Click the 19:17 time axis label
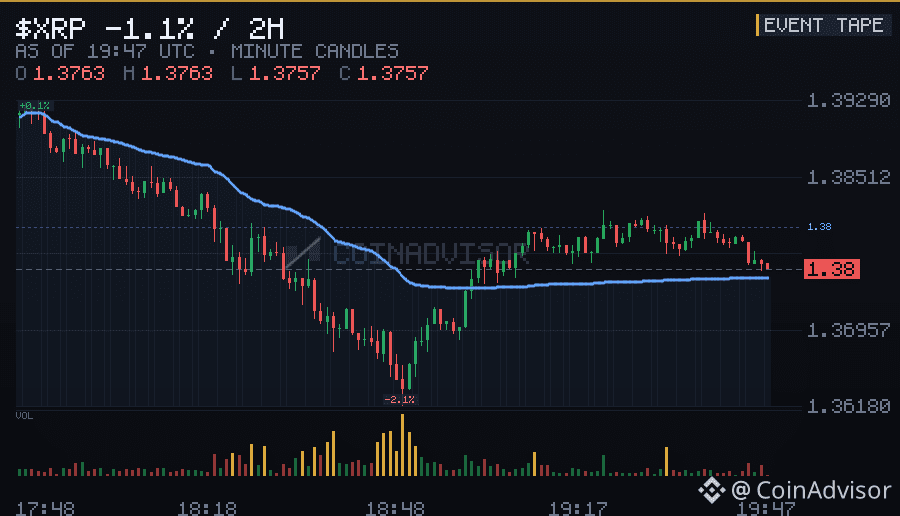 (x=578, y=509)
